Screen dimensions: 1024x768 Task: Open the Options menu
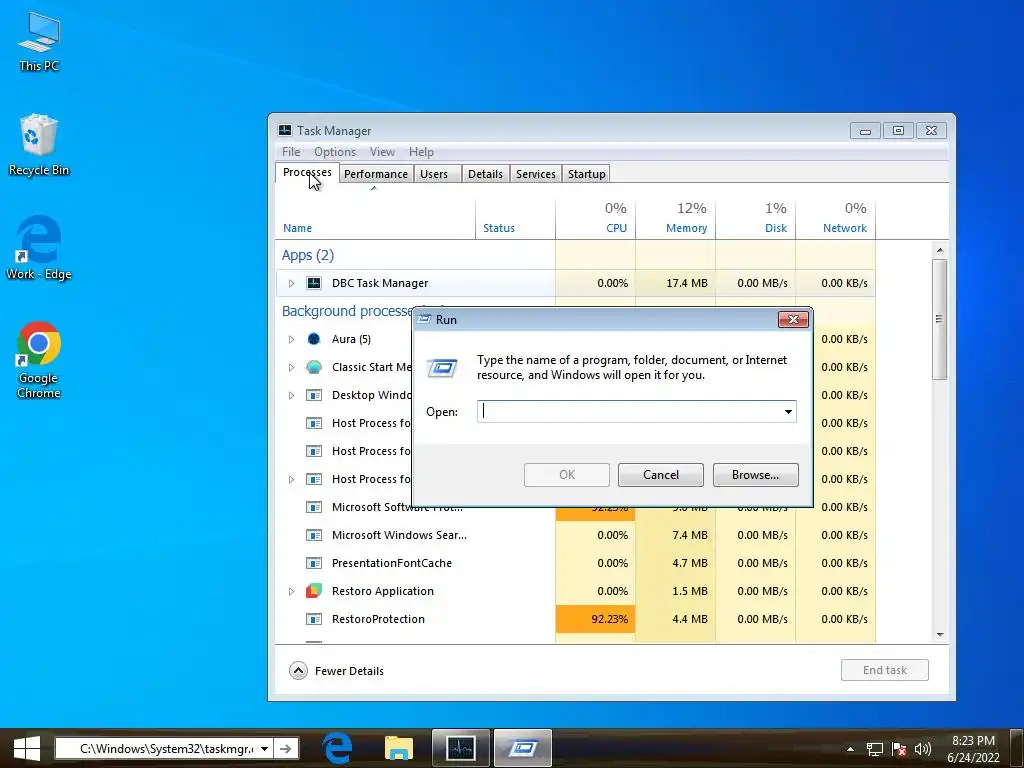335,152
